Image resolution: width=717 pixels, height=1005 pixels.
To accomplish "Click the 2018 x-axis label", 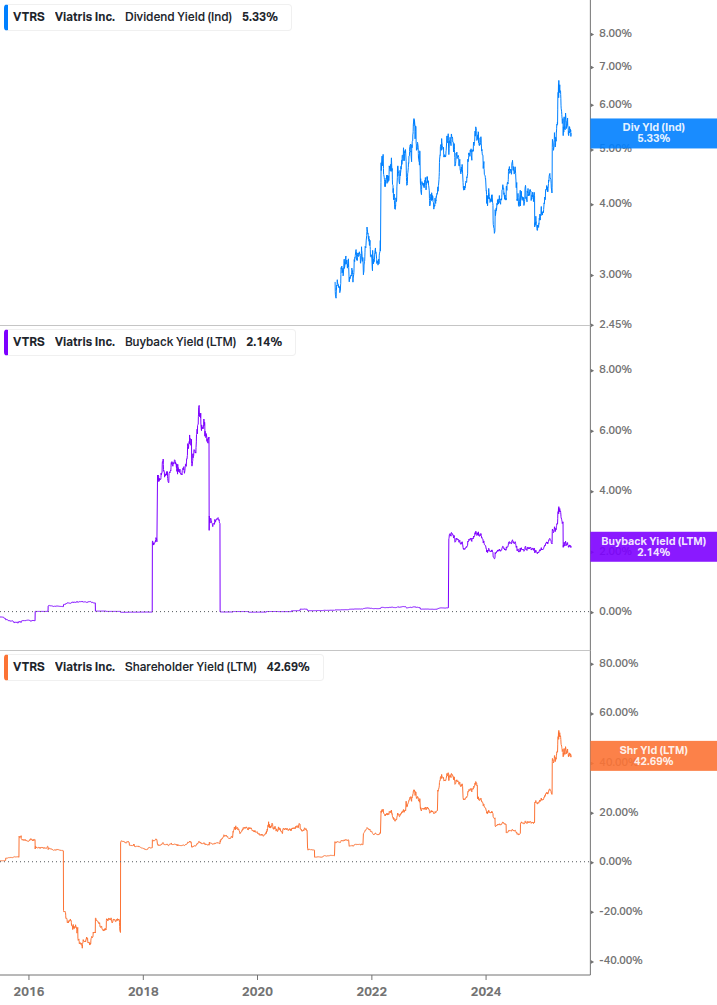I will point(143,992).
